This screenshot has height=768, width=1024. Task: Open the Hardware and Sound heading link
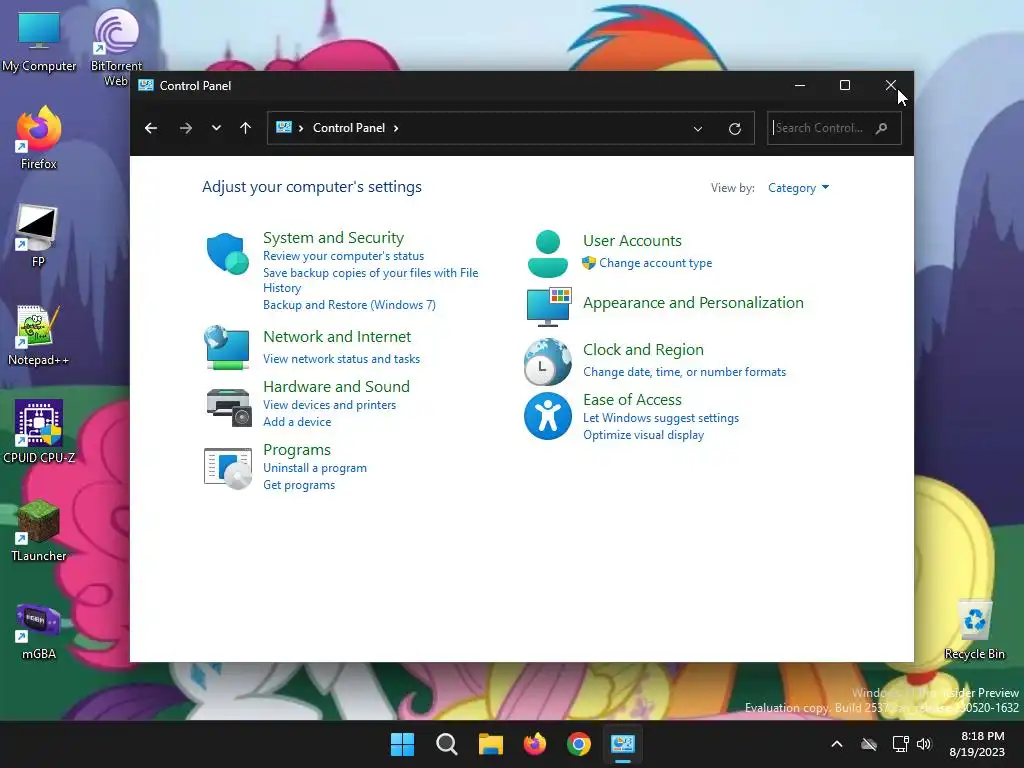tap(336, 387)
